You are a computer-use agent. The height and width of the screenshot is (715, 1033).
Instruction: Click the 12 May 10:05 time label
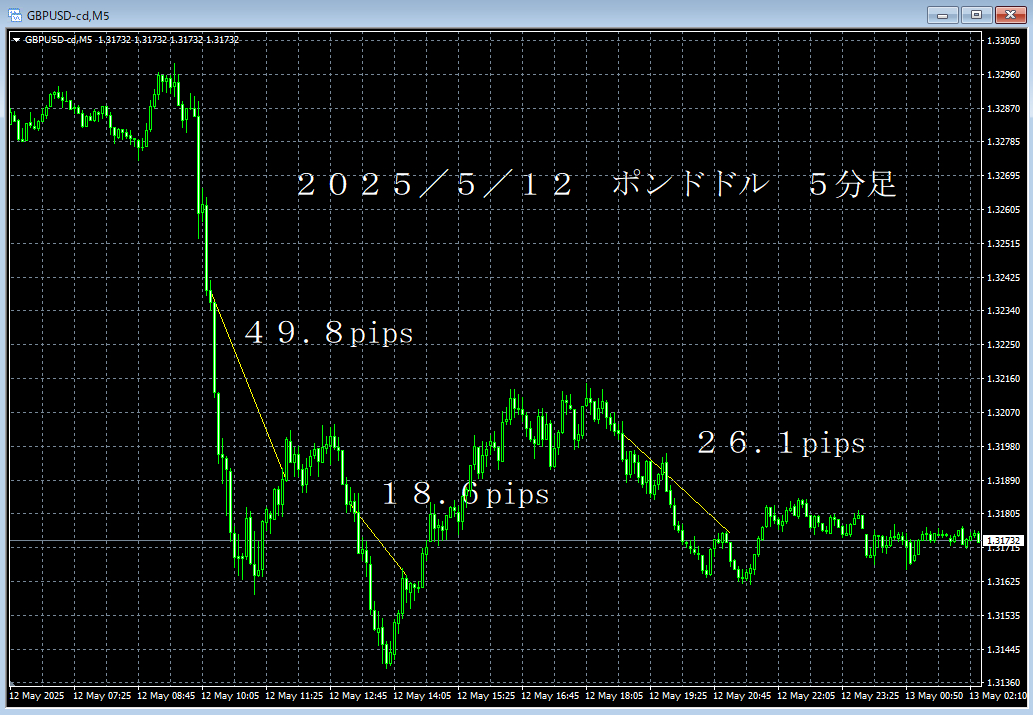tap(230, 696)
